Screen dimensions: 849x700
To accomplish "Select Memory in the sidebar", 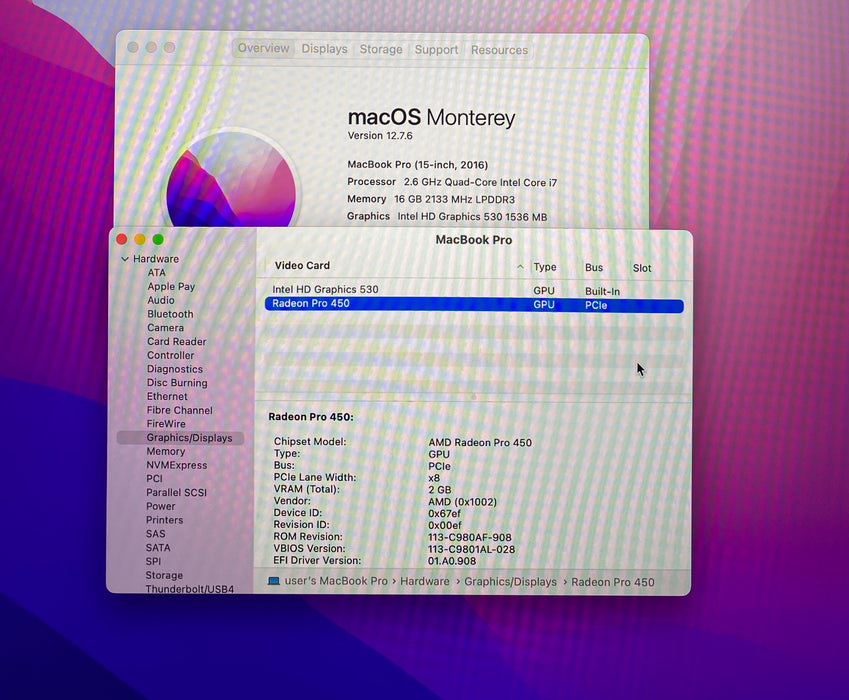I will click(166, 452).
